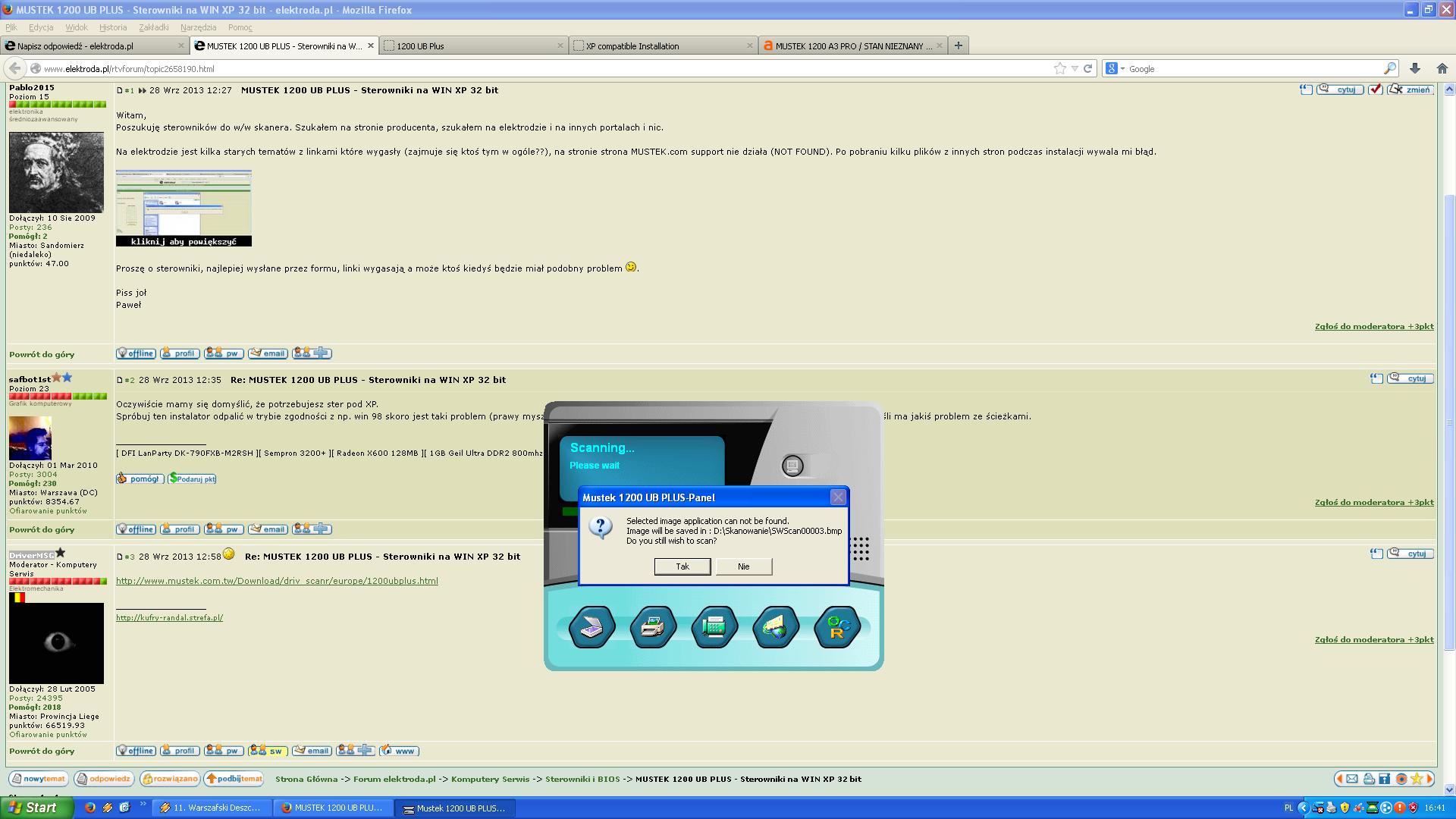Close the Mustek 1200 UB PLUS-Panel dialog
This screenshot has width=1456, height=819.
pos(838,497)
